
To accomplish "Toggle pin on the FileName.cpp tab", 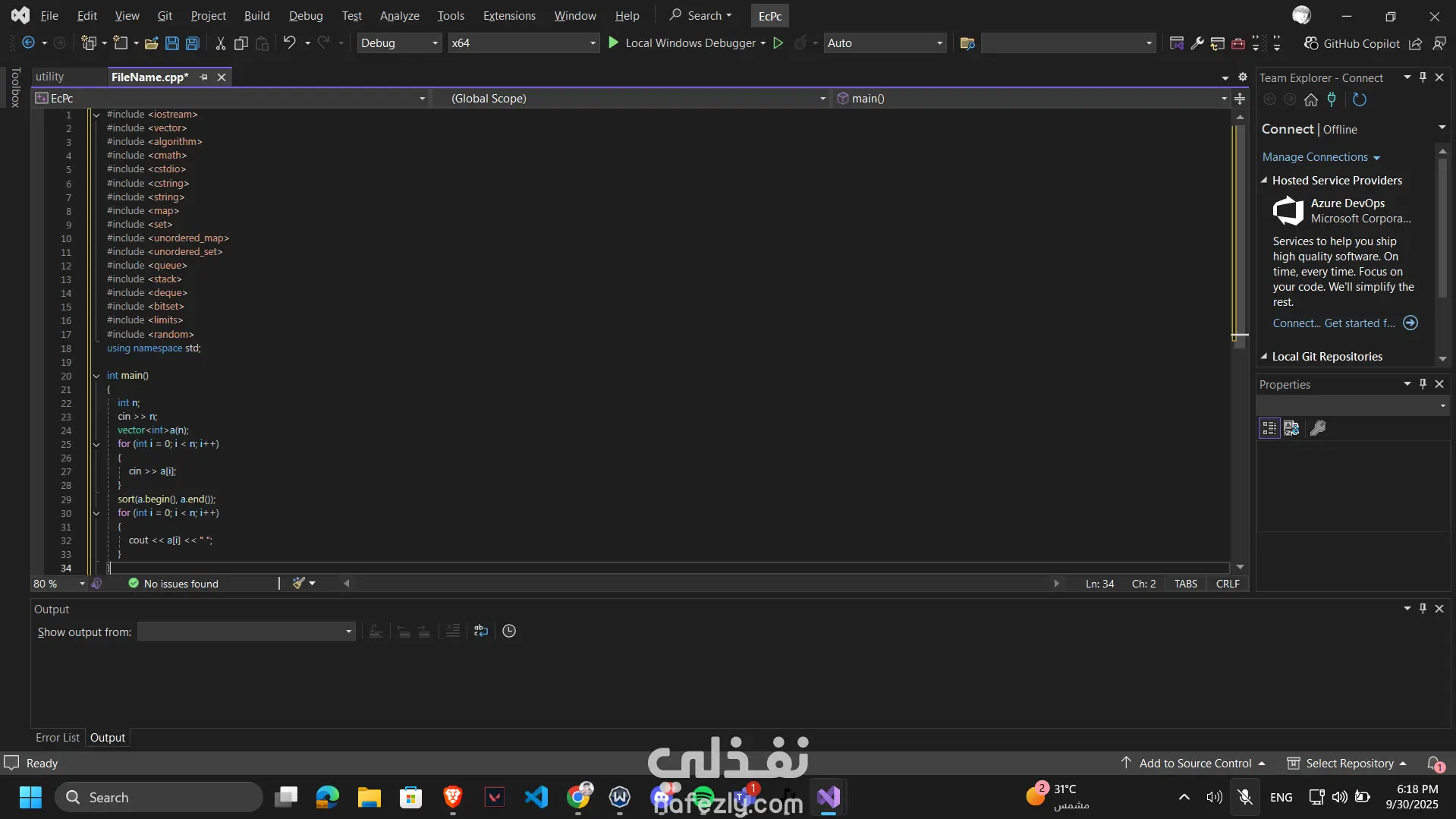I will (203, 77).
